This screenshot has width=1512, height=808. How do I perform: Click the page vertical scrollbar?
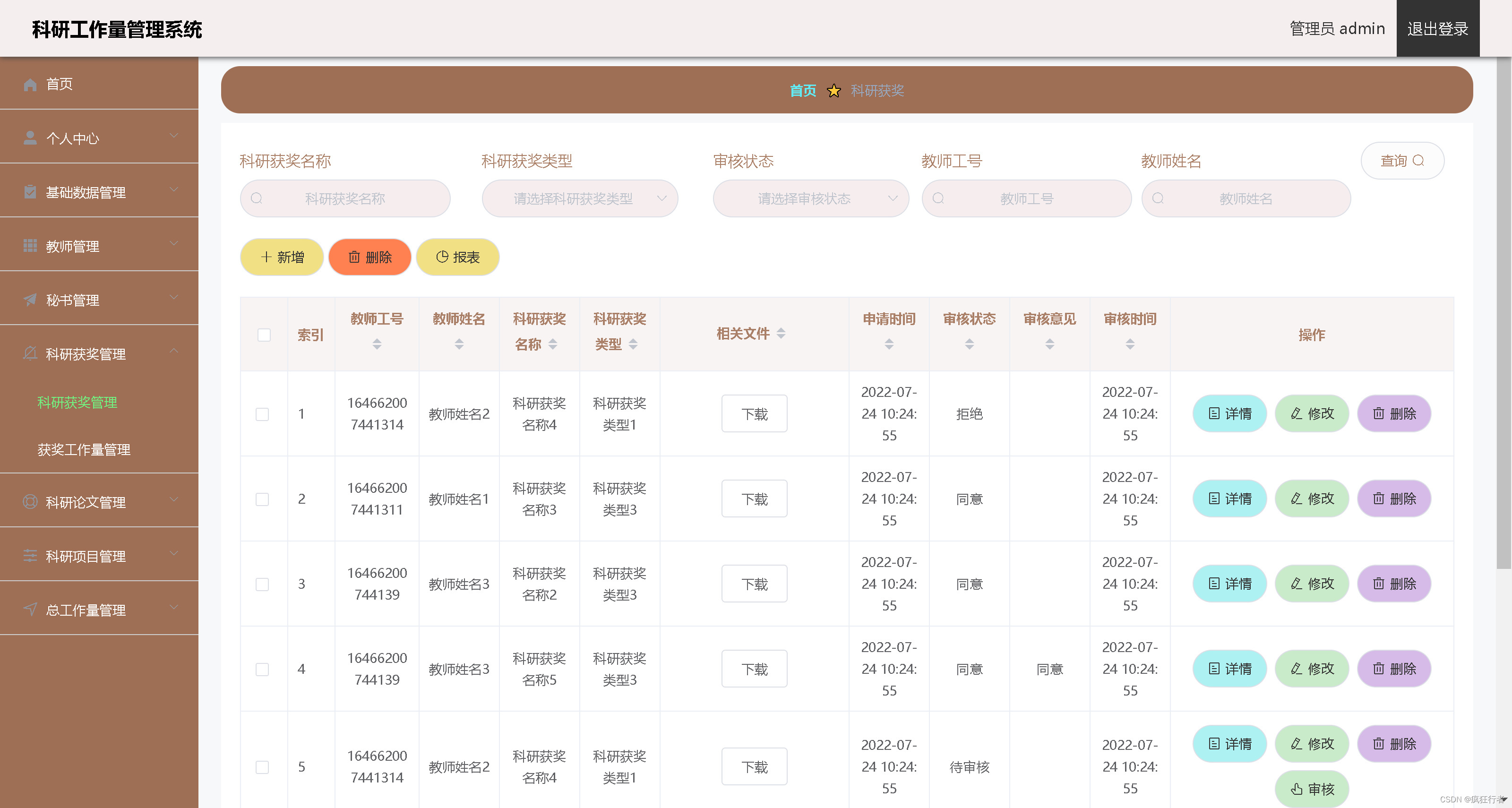click(1504, 313)
